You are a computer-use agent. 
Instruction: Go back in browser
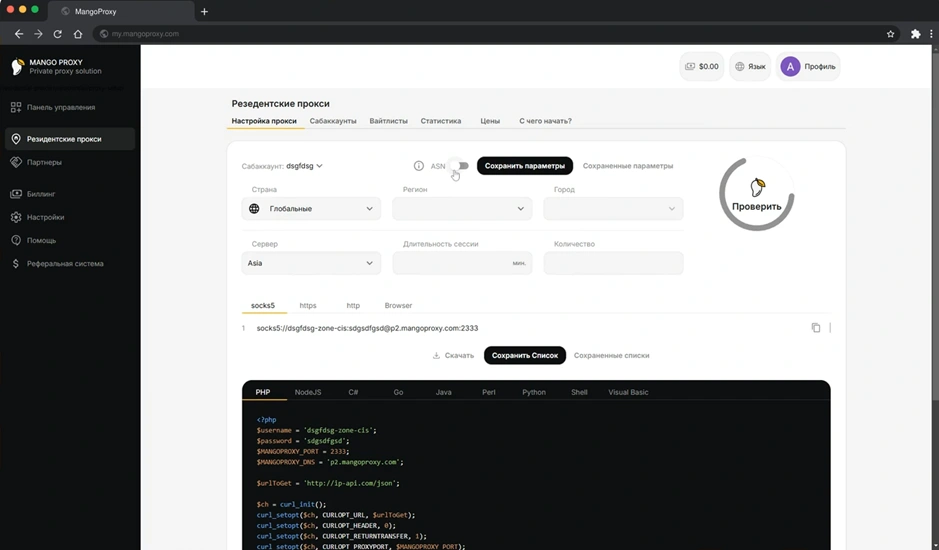pyautogui.click(x=19, y=34)
